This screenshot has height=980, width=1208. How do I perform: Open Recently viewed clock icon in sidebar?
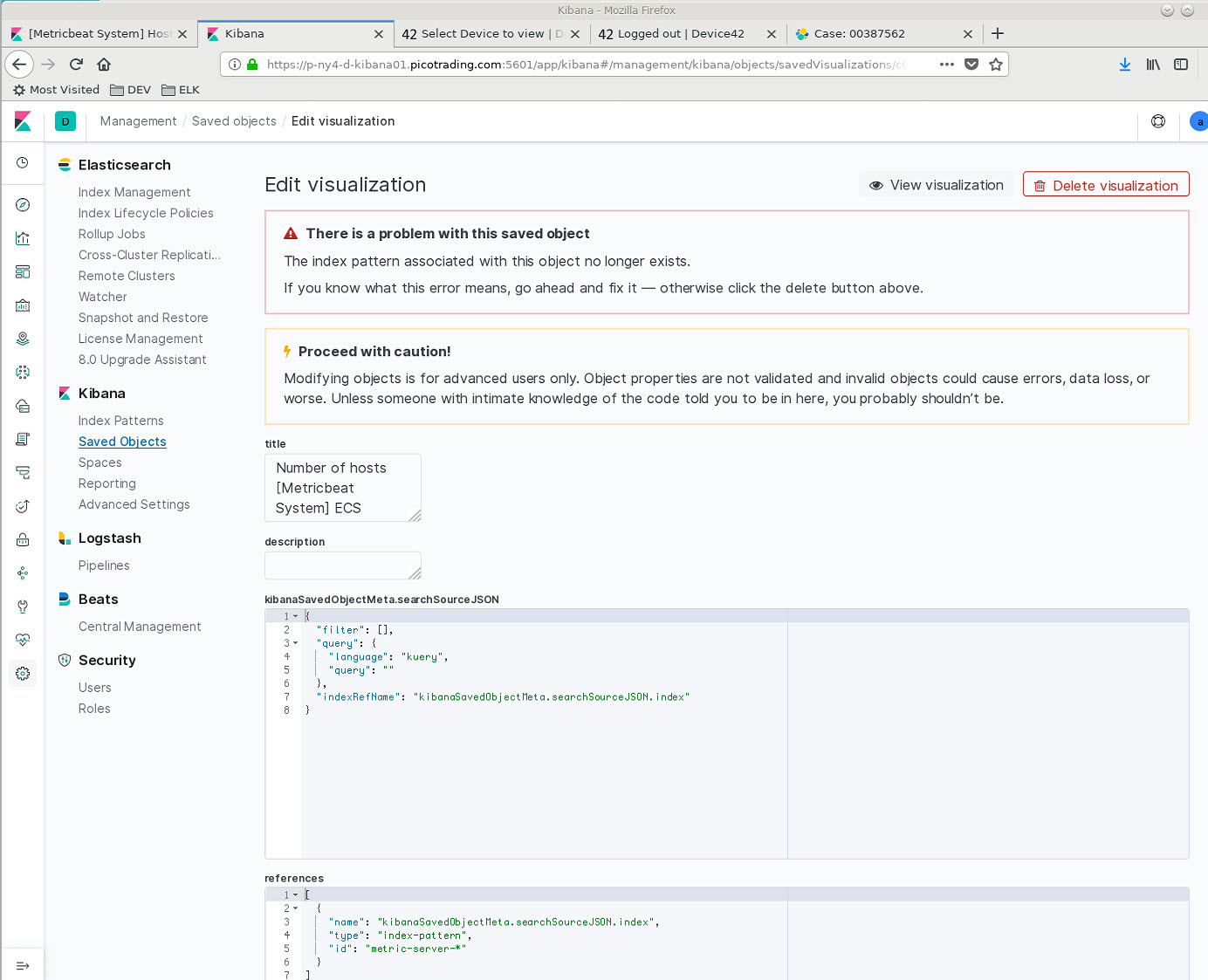(23, 163)
